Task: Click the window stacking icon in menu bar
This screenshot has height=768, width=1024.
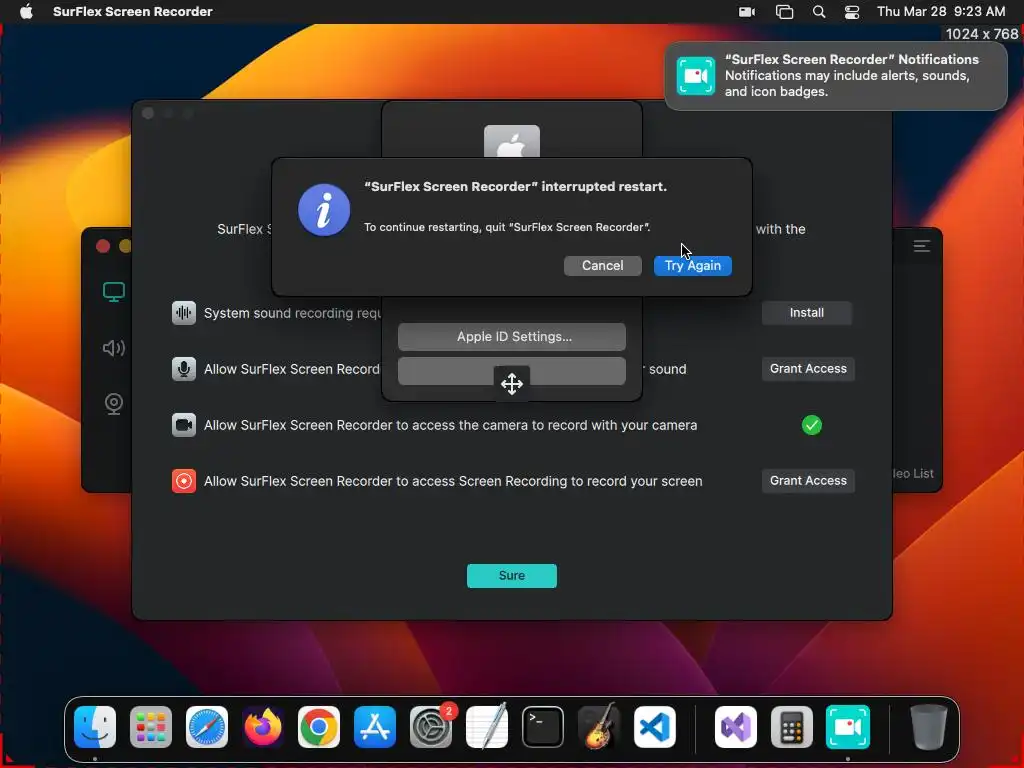Action: click(784, 12)
